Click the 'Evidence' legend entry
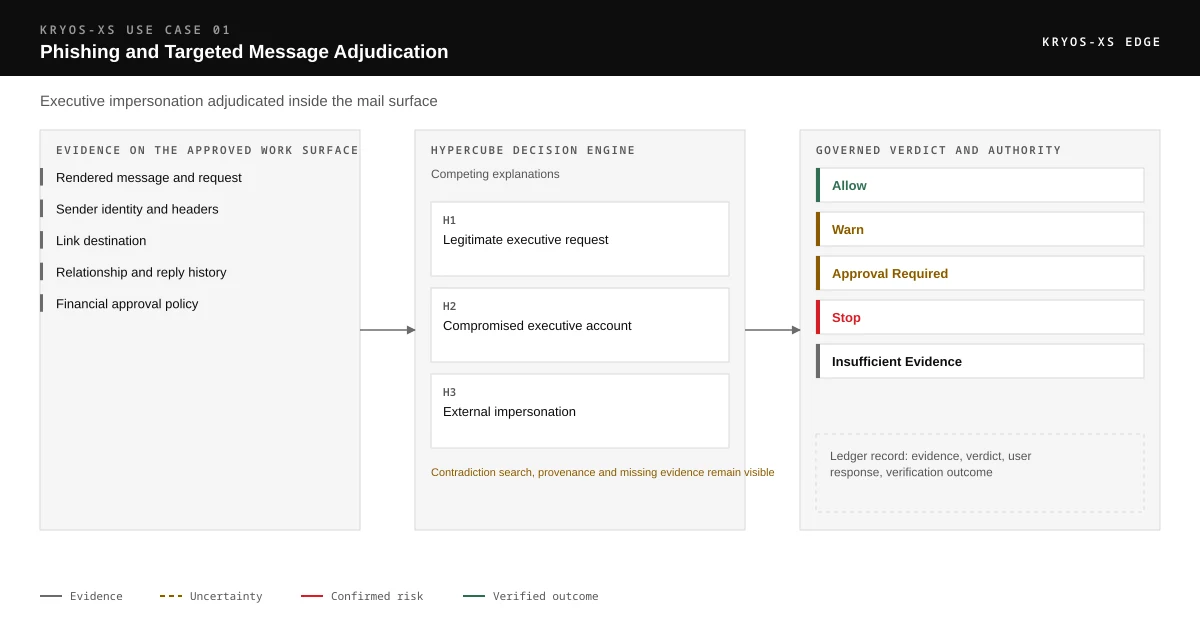The image size is (1200, 630). tap(81, 596)
